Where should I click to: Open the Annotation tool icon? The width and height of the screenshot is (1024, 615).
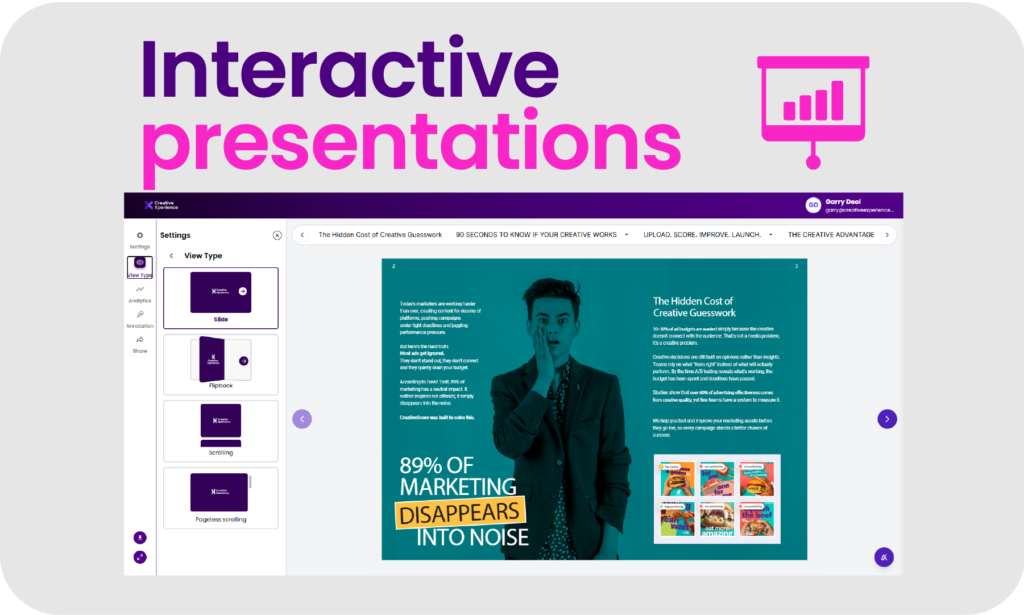tap(140, 316)
